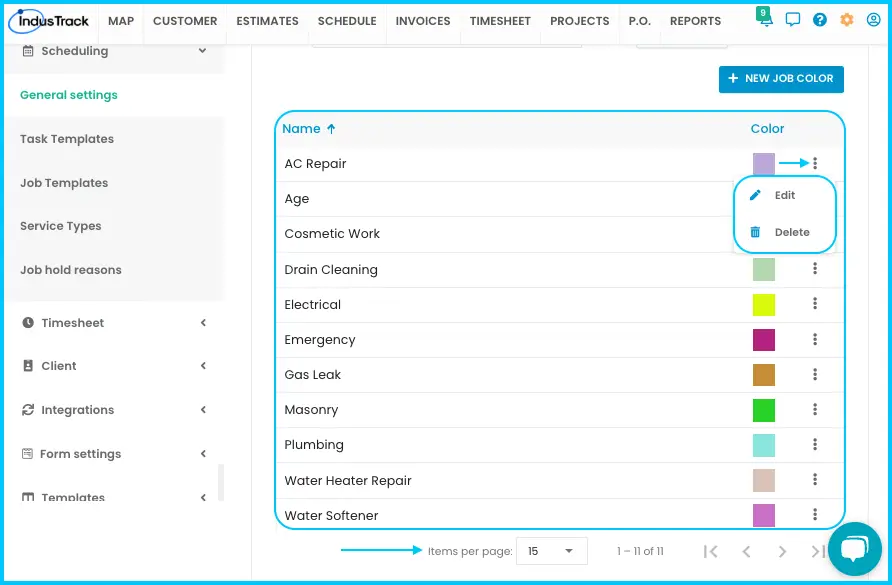Screen dimensions: 892x585
Task: Open the live chat bubble widget
Action: pos(855,549)
